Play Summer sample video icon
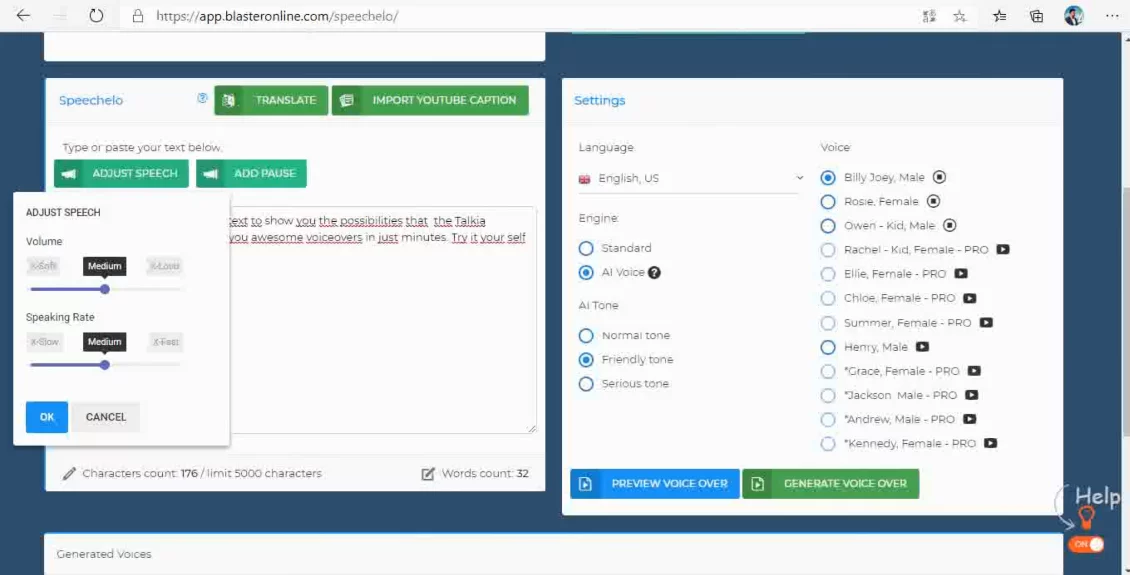The height and width of the screenshot is (575, 1130). pos(986,323)
